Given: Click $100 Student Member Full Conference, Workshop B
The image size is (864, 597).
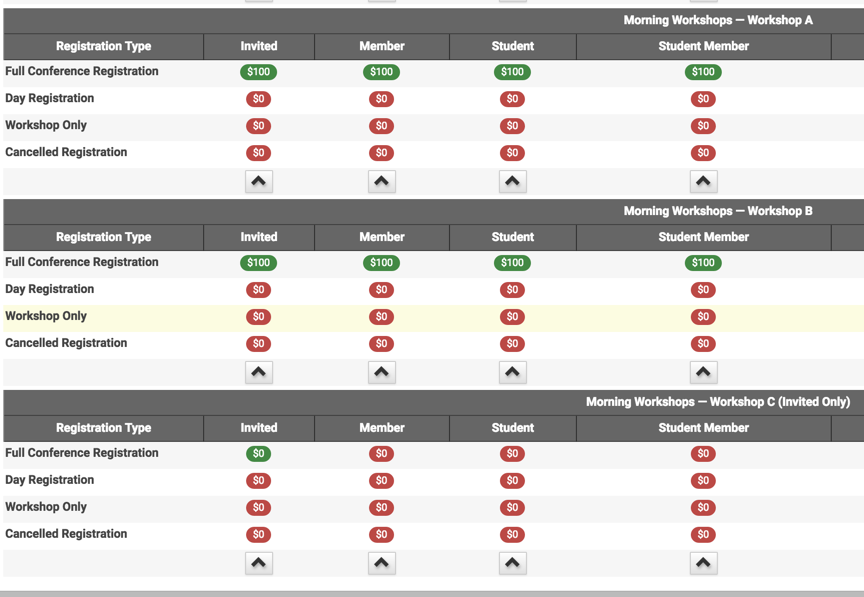Looking at the screenshot, I should [x=703, y=262].
